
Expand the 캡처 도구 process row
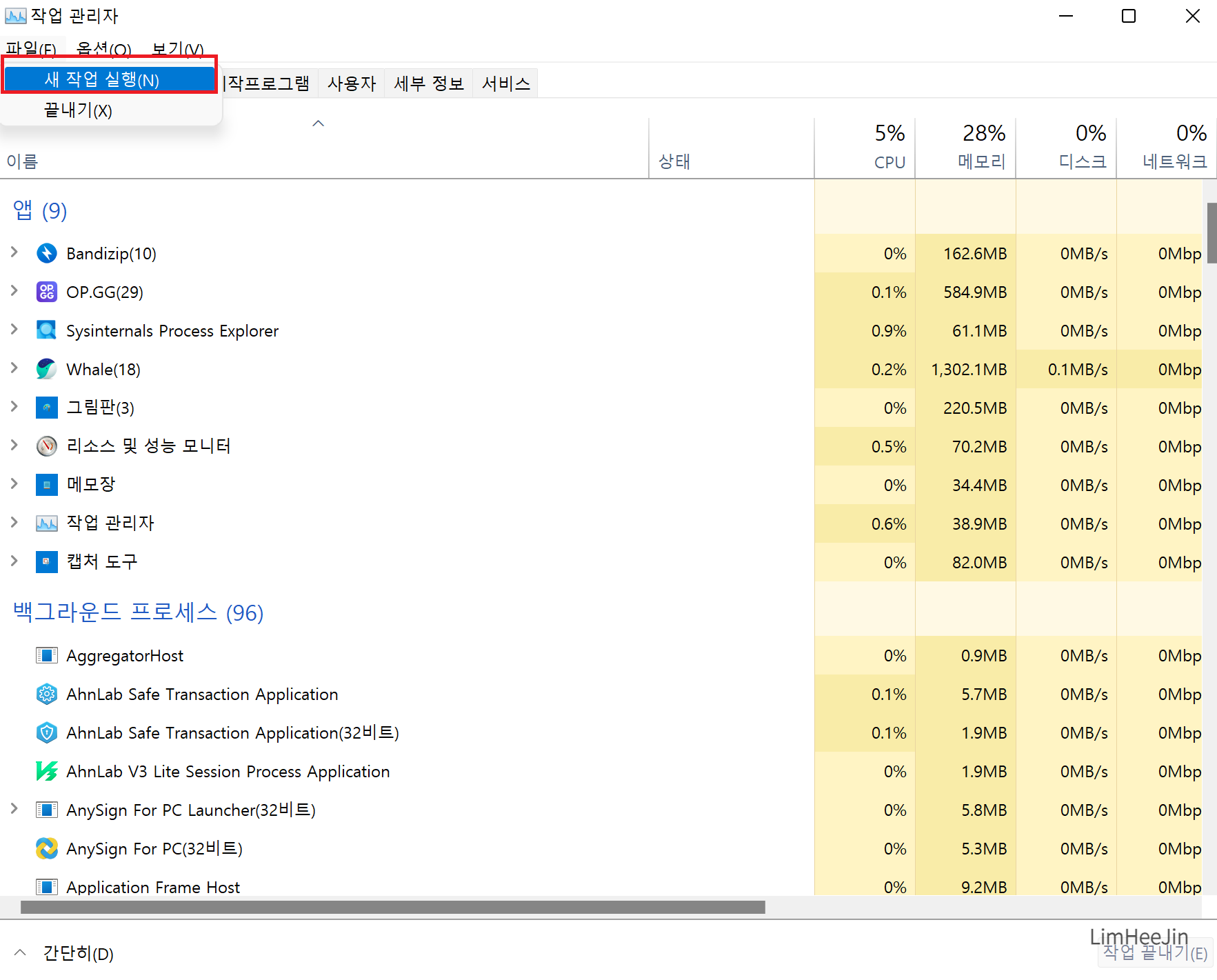coord(14,561)
